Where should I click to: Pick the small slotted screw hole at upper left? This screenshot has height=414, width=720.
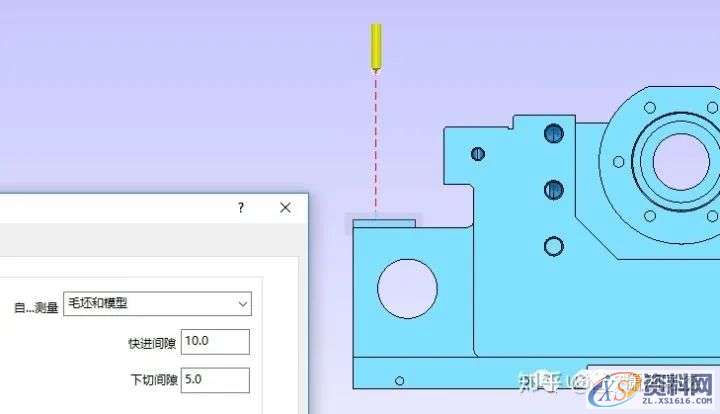pyautogui.click(x=478, y=153)
